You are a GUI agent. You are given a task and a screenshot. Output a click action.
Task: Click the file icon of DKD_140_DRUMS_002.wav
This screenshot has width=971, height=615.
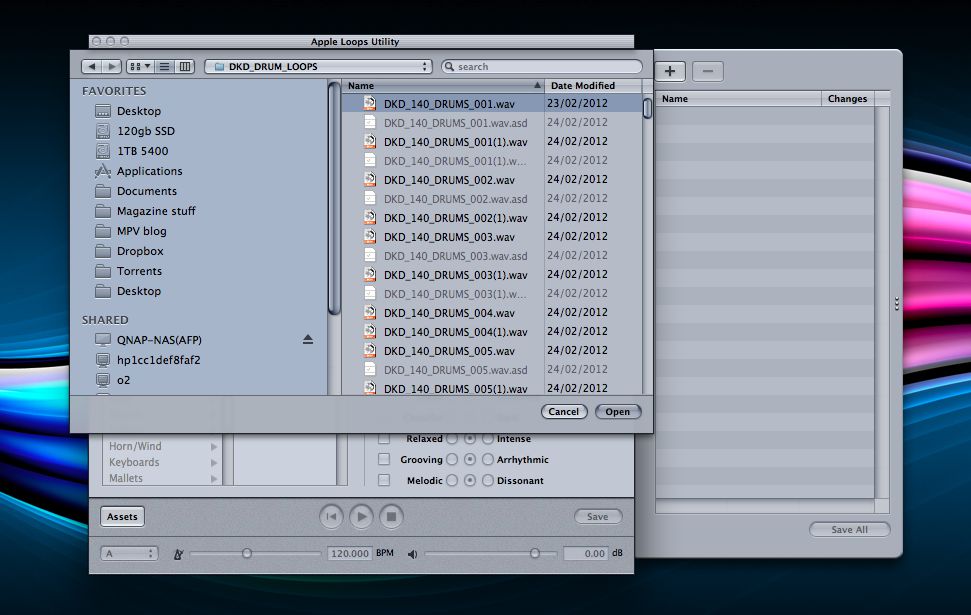[x=370, y=179]
